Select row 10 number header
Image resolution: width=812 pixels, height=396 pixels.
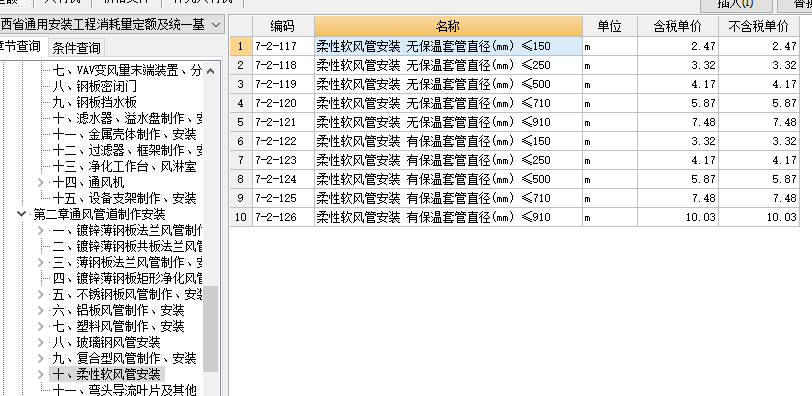(241, 217)
